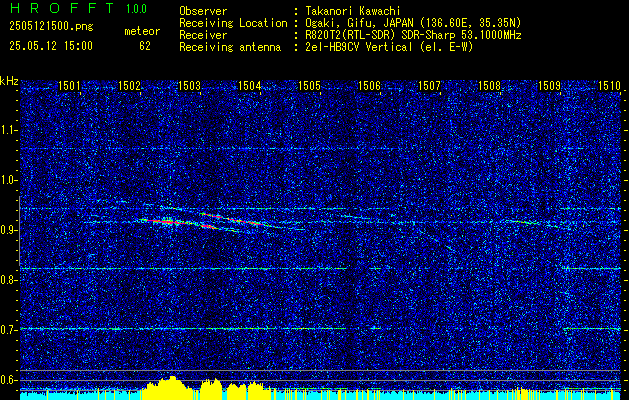Click the 0.8 kHz axis label
This screenshot has width=629, height=400.
coord(9,280)
